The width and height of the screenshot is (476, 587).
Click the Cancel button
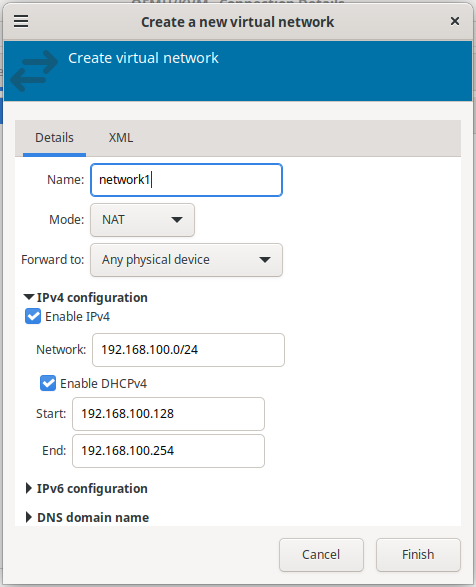[x=321, y=554]
